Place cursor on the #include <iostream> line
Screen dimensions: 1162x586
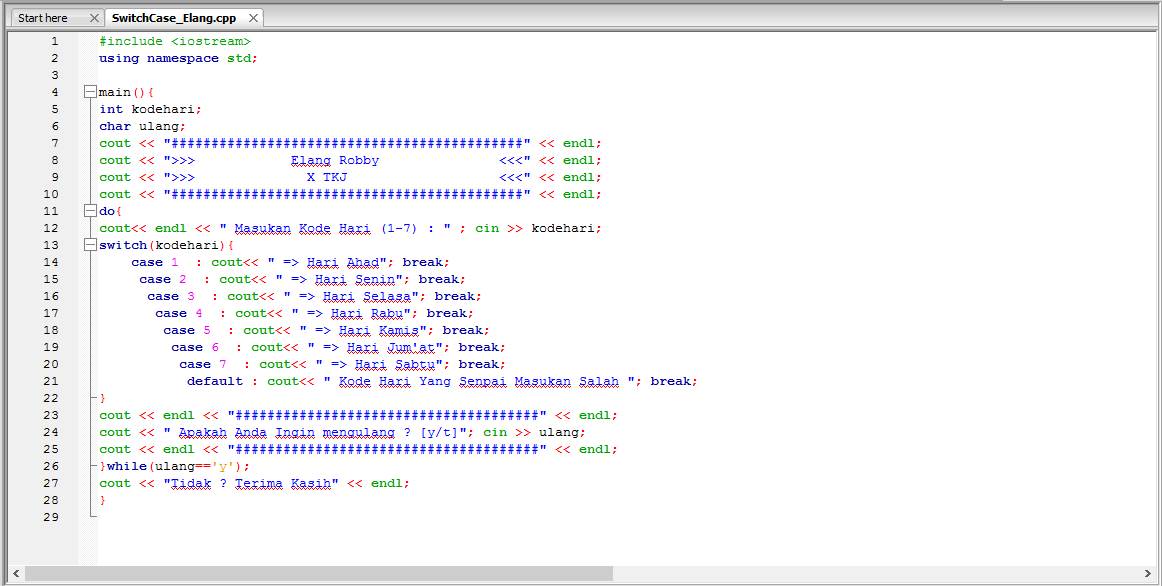coord(174,40)
